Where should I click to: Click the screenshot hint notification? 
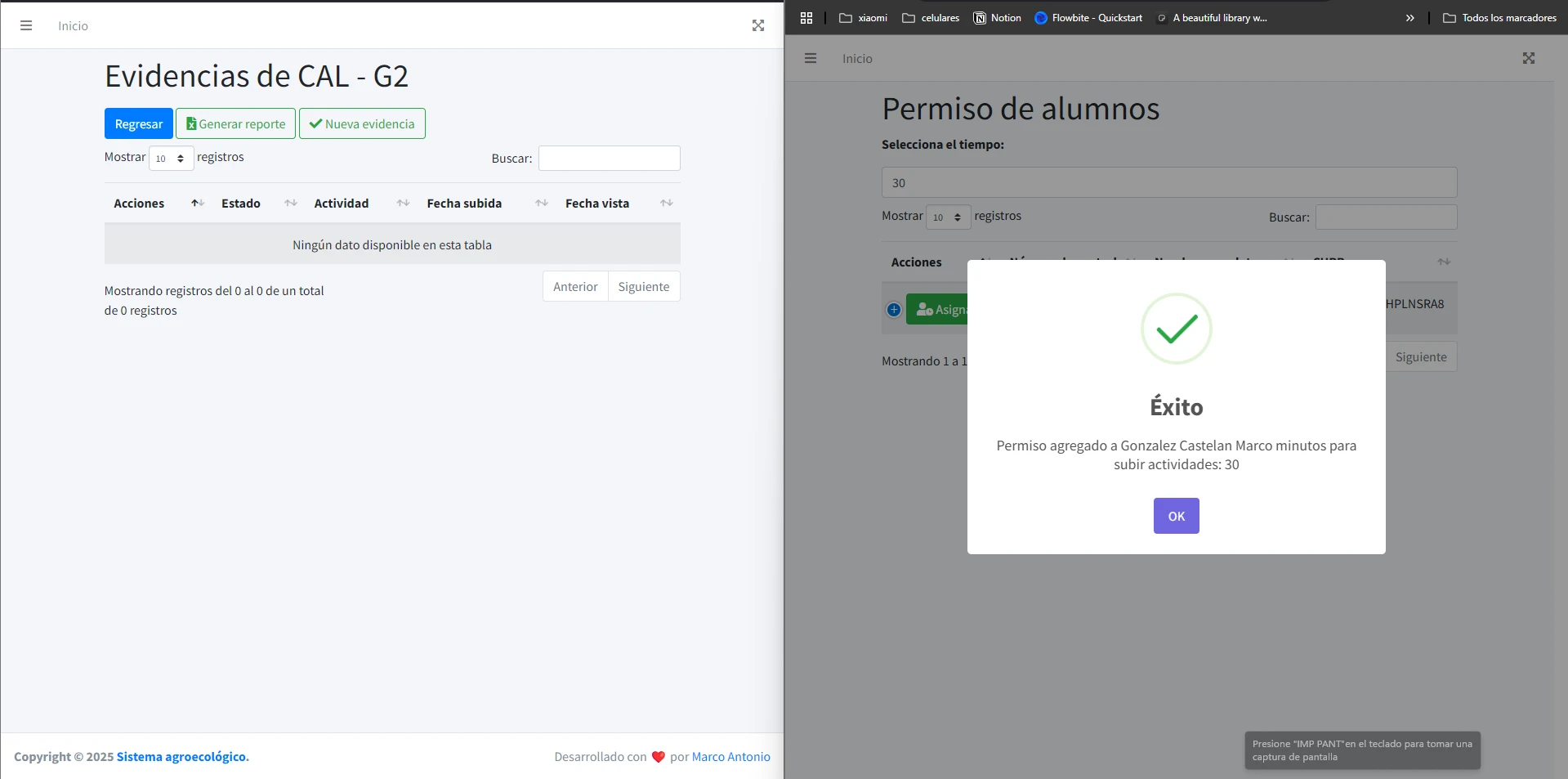coord(1362,750)
